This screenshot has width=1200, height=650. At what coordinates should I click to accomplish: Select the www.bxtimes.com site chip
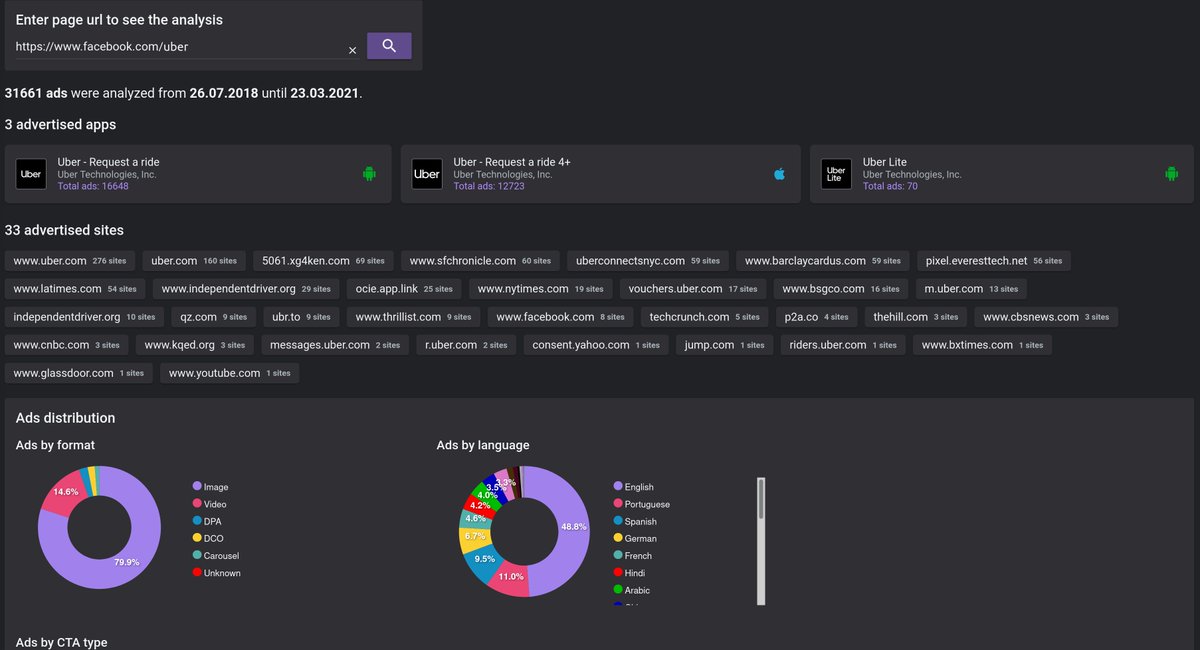tap(981, 345)
